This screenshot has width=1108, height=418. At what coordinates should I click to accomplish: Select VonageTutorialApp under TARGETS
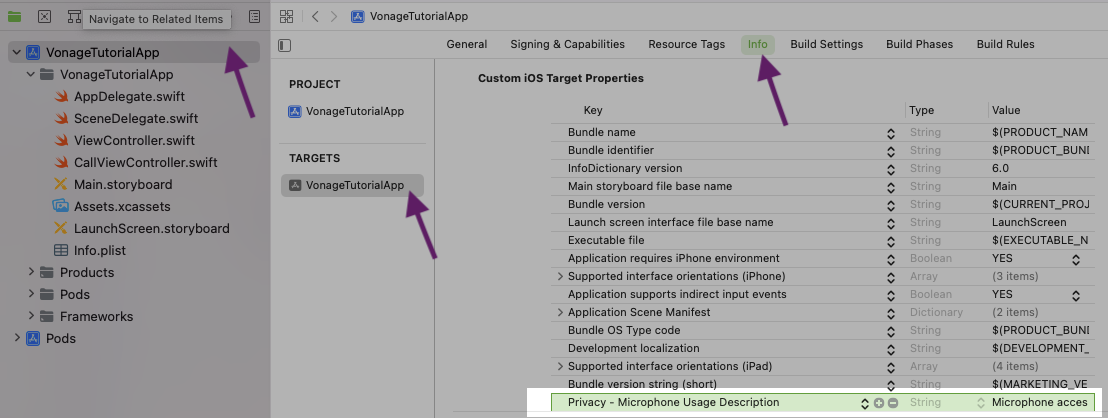click(x=354, y=185)
